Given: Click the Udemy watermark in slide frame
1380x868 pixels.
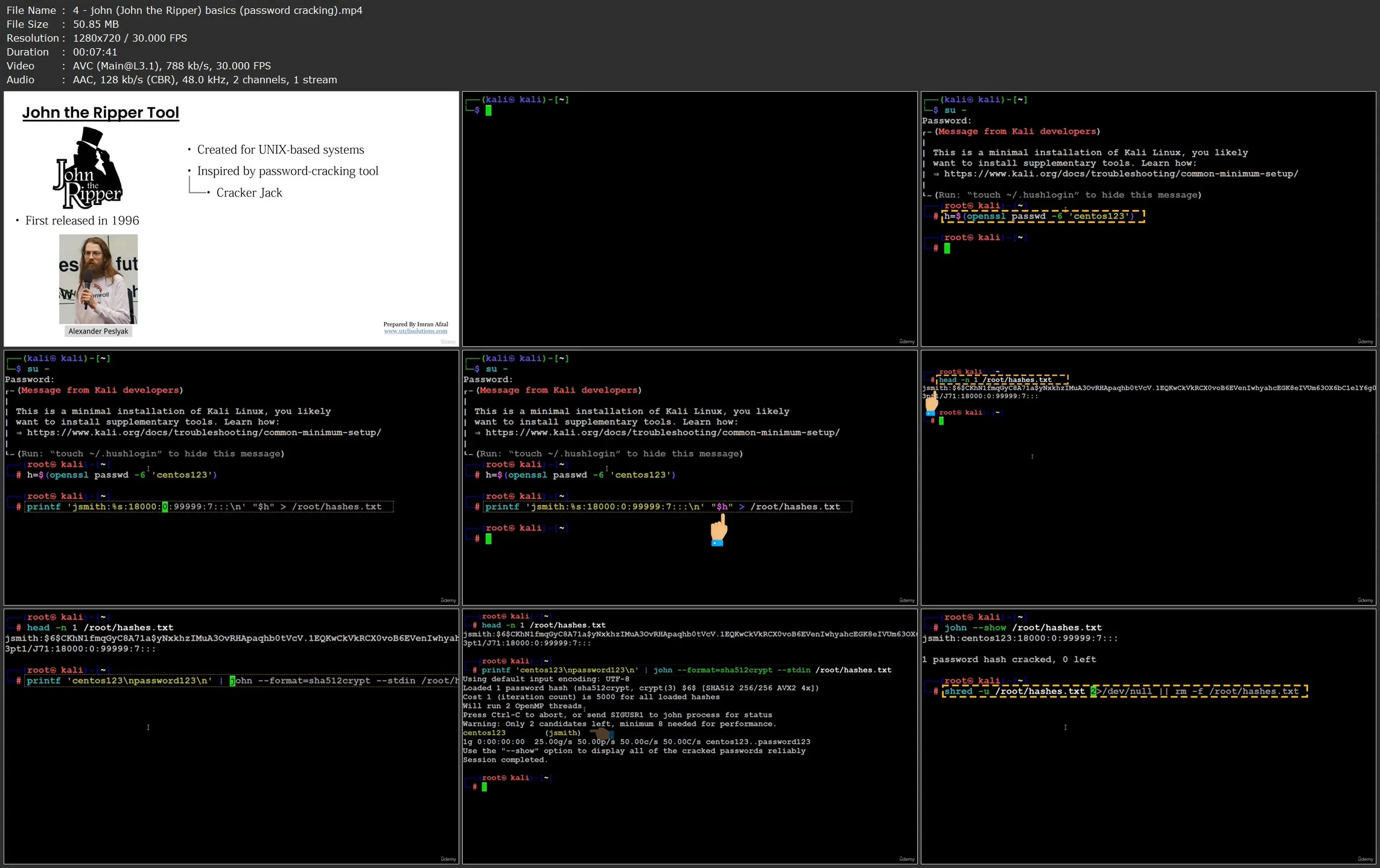Looking at the screenshot, I should [x=448, y=341].
